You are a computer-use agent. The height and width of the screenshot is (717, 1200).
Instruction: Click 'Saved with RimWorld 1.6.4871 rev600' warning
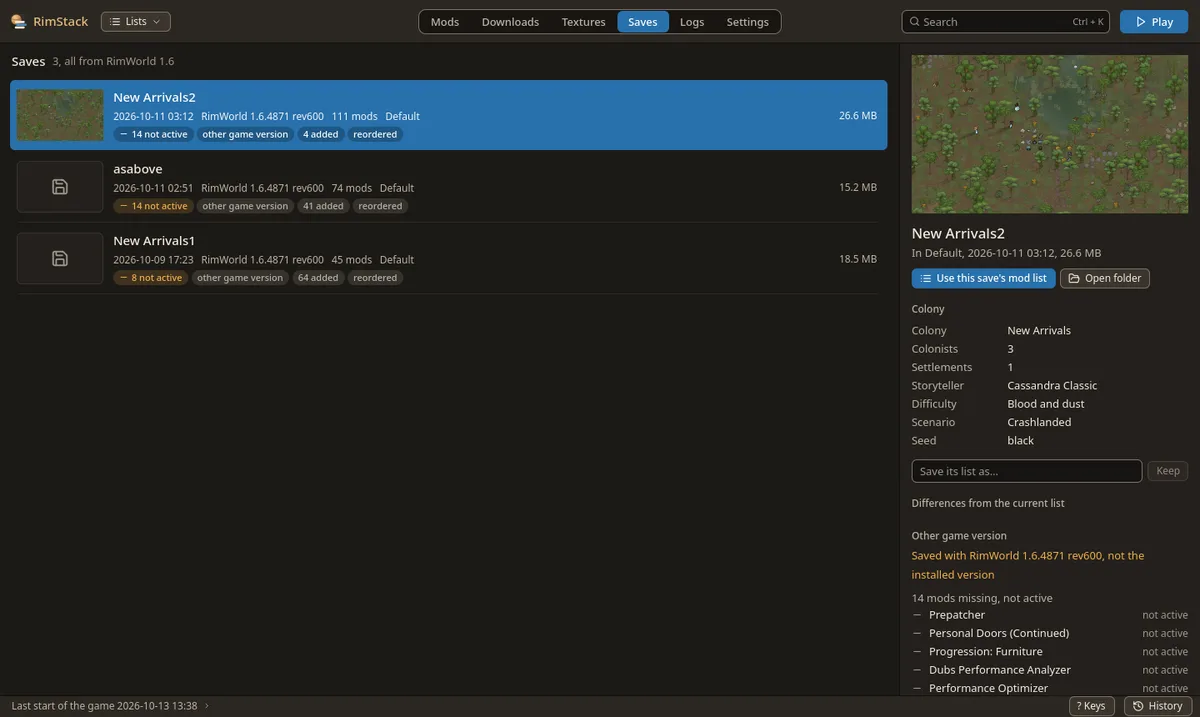(x=1028, y=565)
